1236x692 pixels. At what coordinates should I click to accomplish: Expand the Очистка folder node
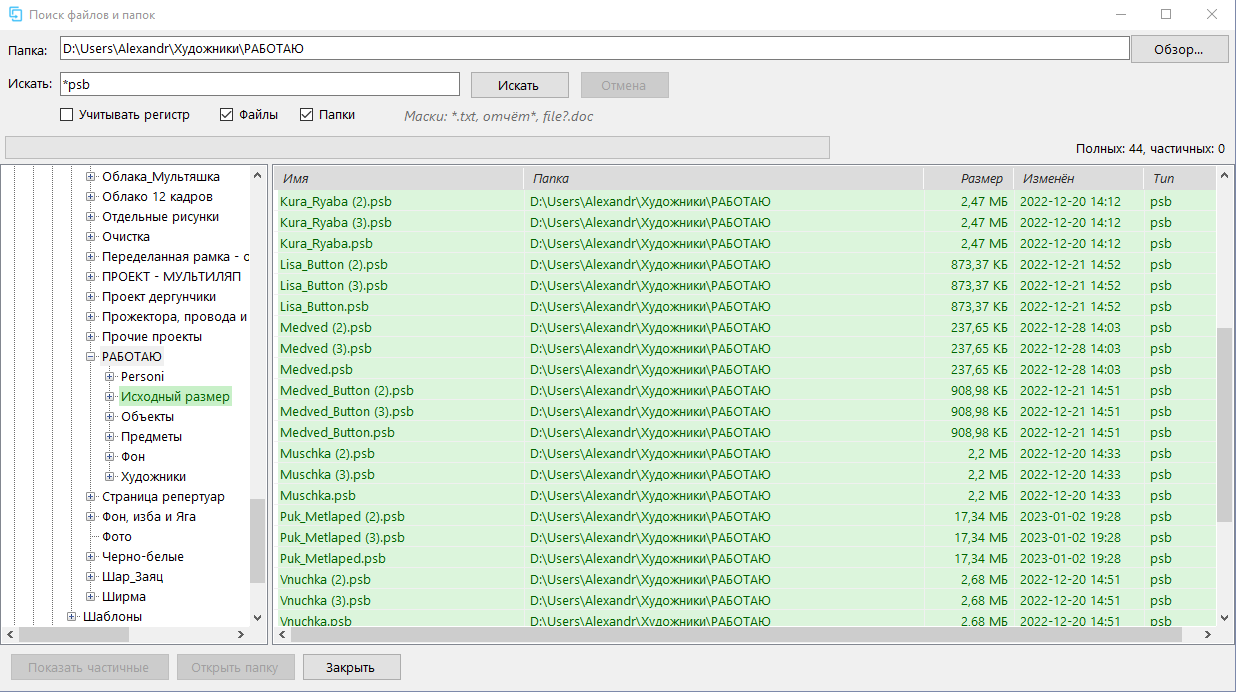point(91,237)
